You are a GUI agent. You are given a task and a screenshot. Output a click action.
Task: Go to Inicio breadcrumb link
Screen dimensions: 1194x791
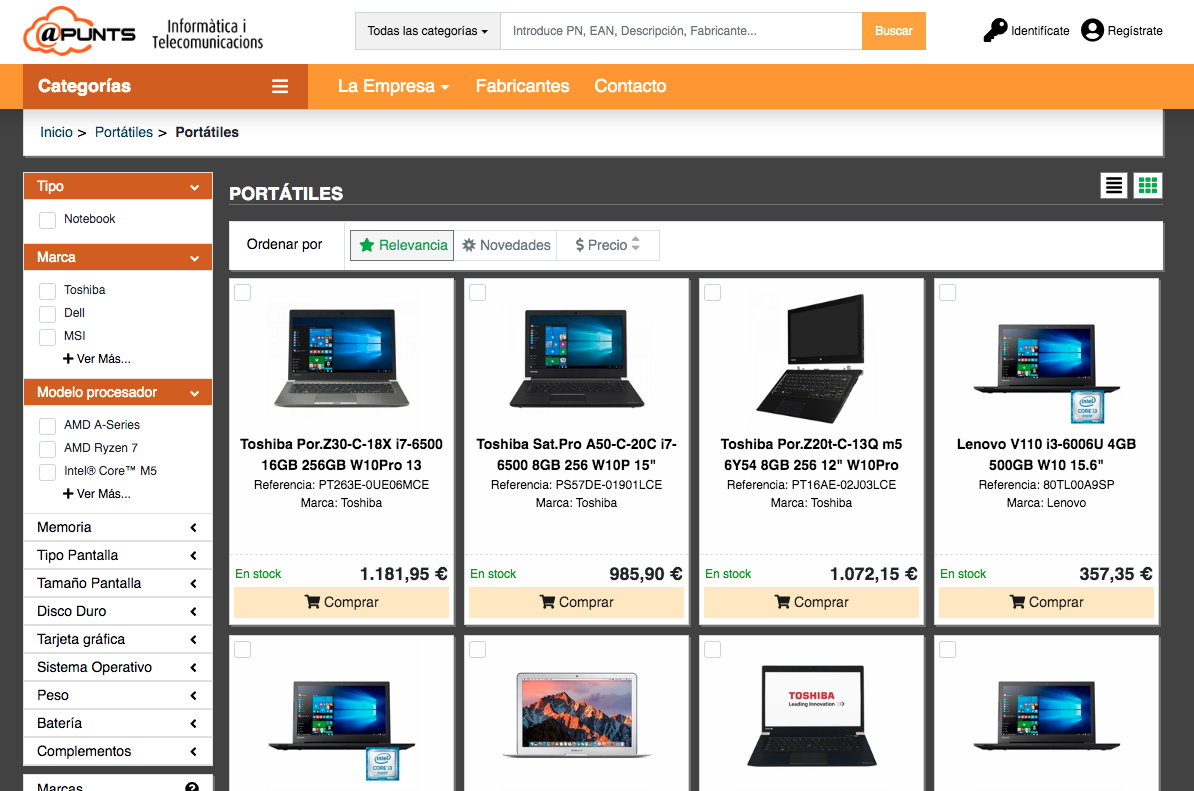pyautogui.click(x=56, y=132)
